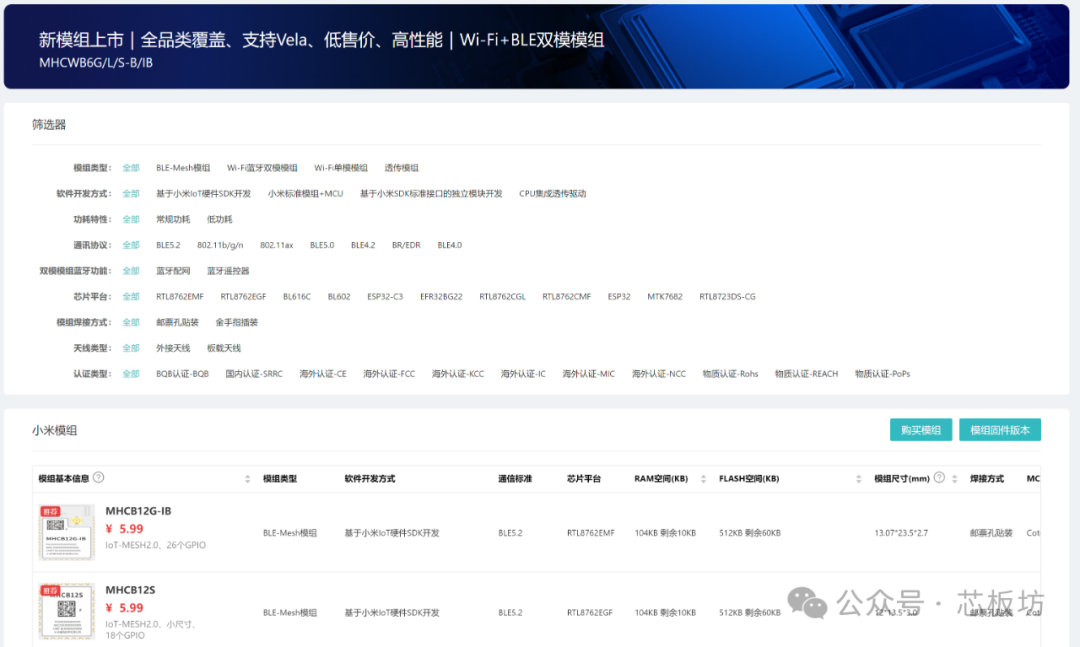1080x647 pixels.
Task: Filter soldering method by 邮票孔贴装 option
Action: pos(177,322)
